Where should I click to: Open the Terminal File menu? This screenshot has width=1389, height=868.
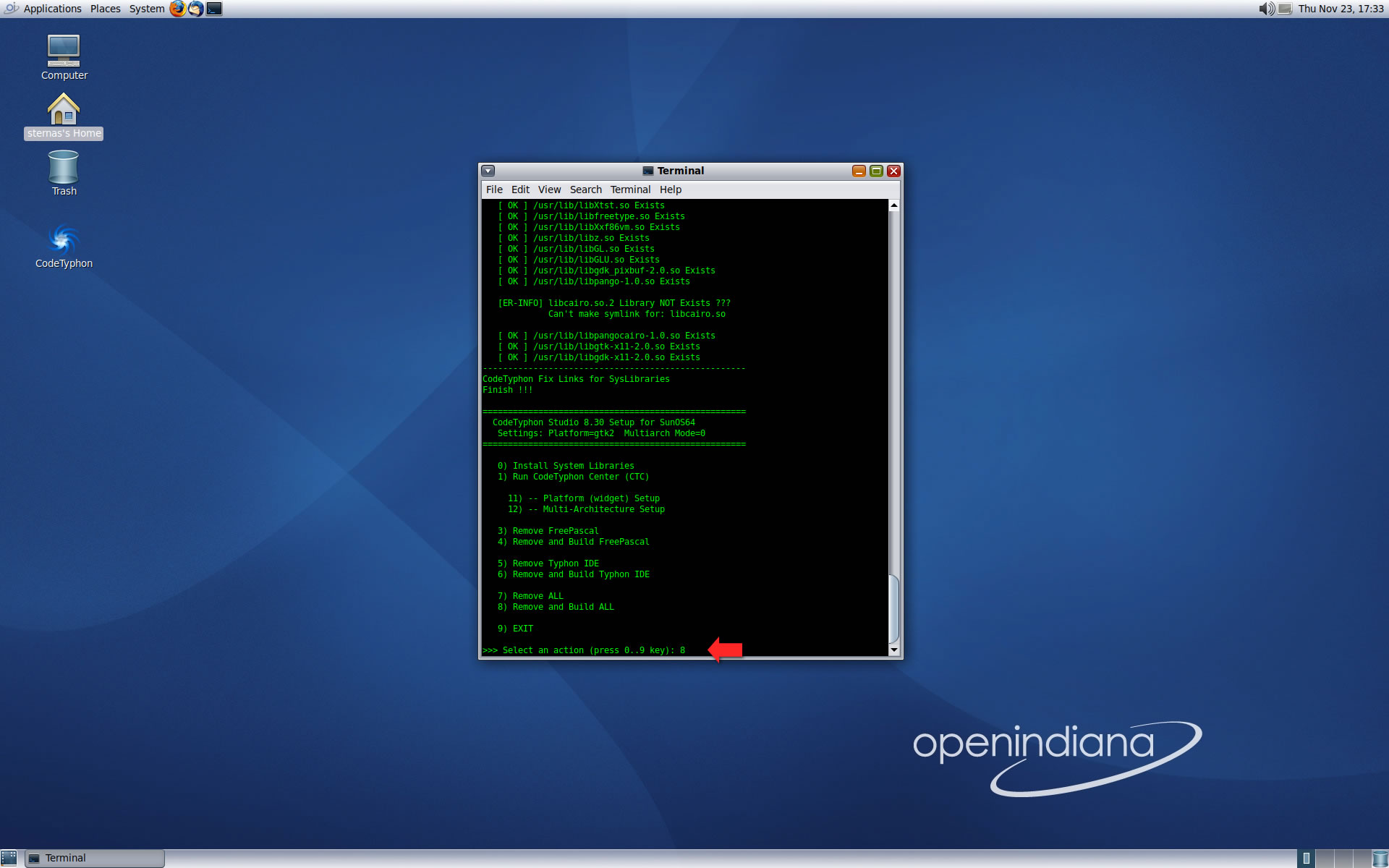(494, 190)
